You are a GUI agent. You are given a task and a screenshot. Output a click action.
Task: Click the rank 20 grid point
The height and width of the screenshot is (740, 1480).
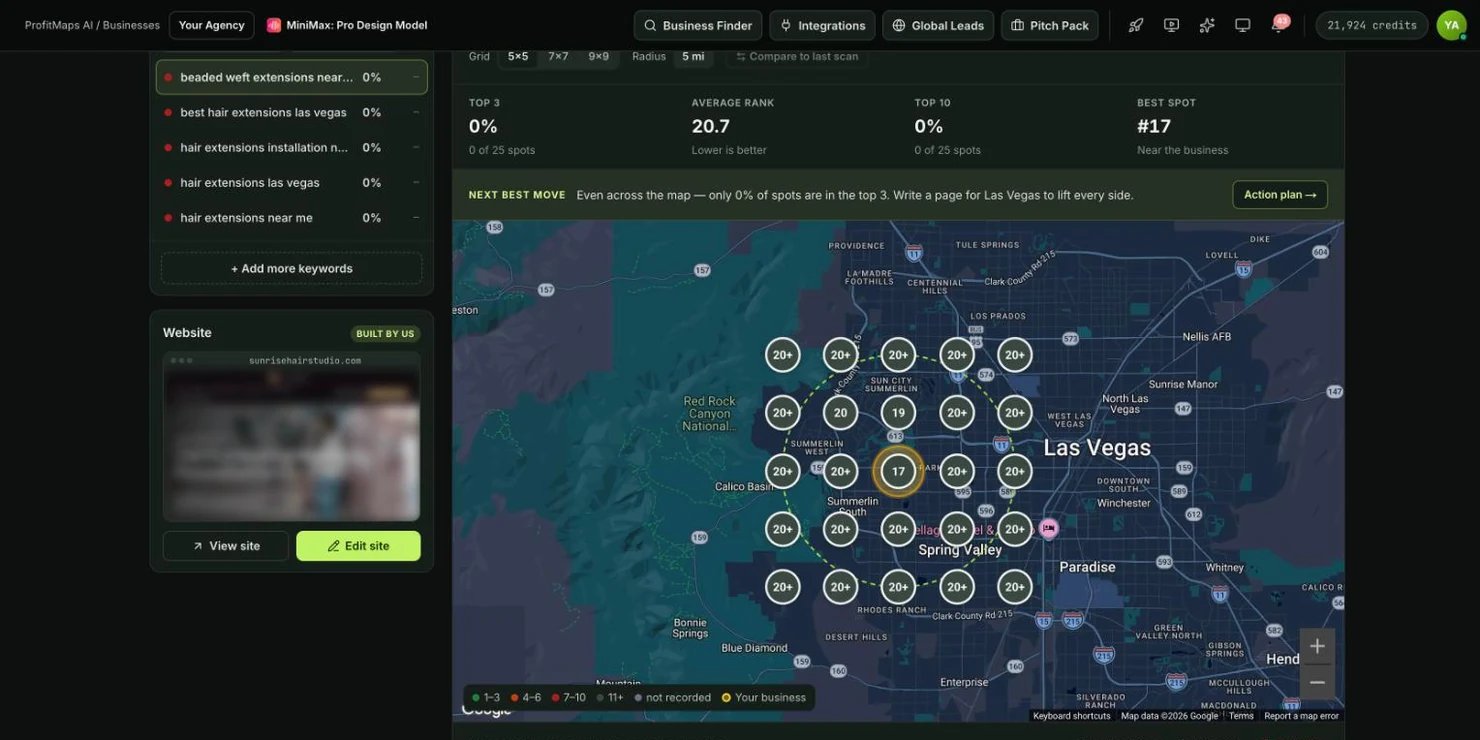840,413
